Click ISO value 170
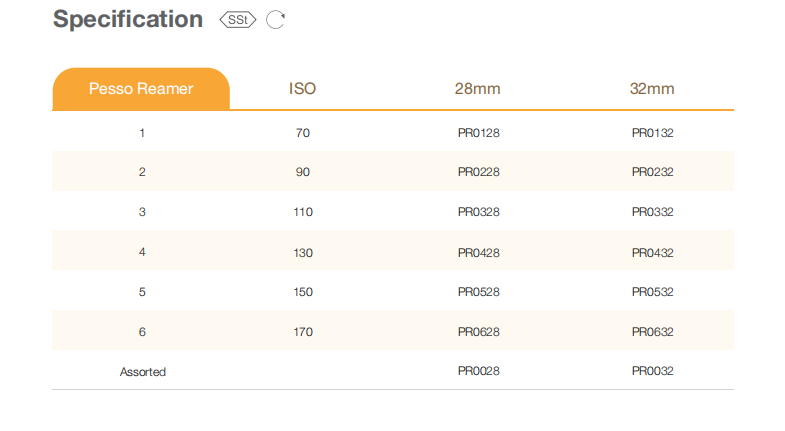 (x=303, y=332)
